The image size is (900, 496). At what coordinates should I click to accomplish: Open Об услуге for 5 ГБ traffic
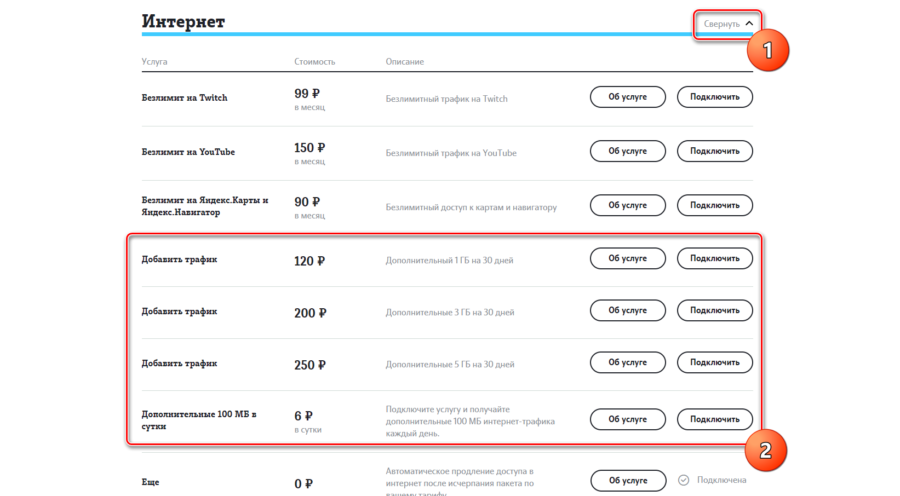628,362
